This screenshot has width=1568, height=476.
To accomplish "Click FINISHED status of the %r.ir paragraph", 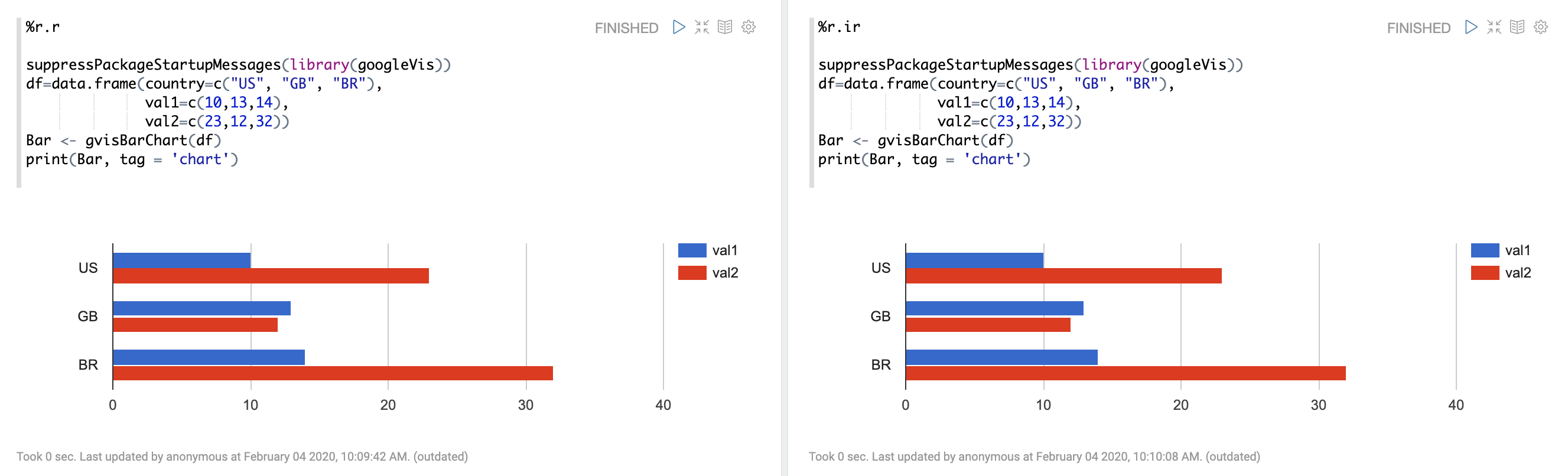I will click(x=1418, y=28).
